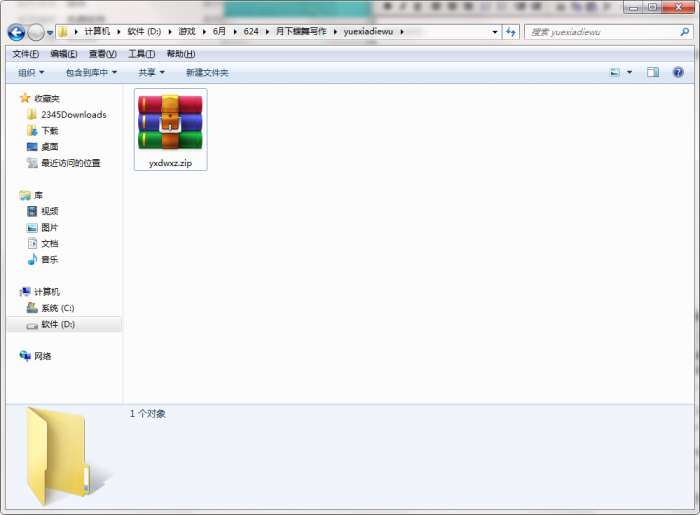Open the 组织 dropdown in toolbar
700x515 pixels.
pos(31,72)
